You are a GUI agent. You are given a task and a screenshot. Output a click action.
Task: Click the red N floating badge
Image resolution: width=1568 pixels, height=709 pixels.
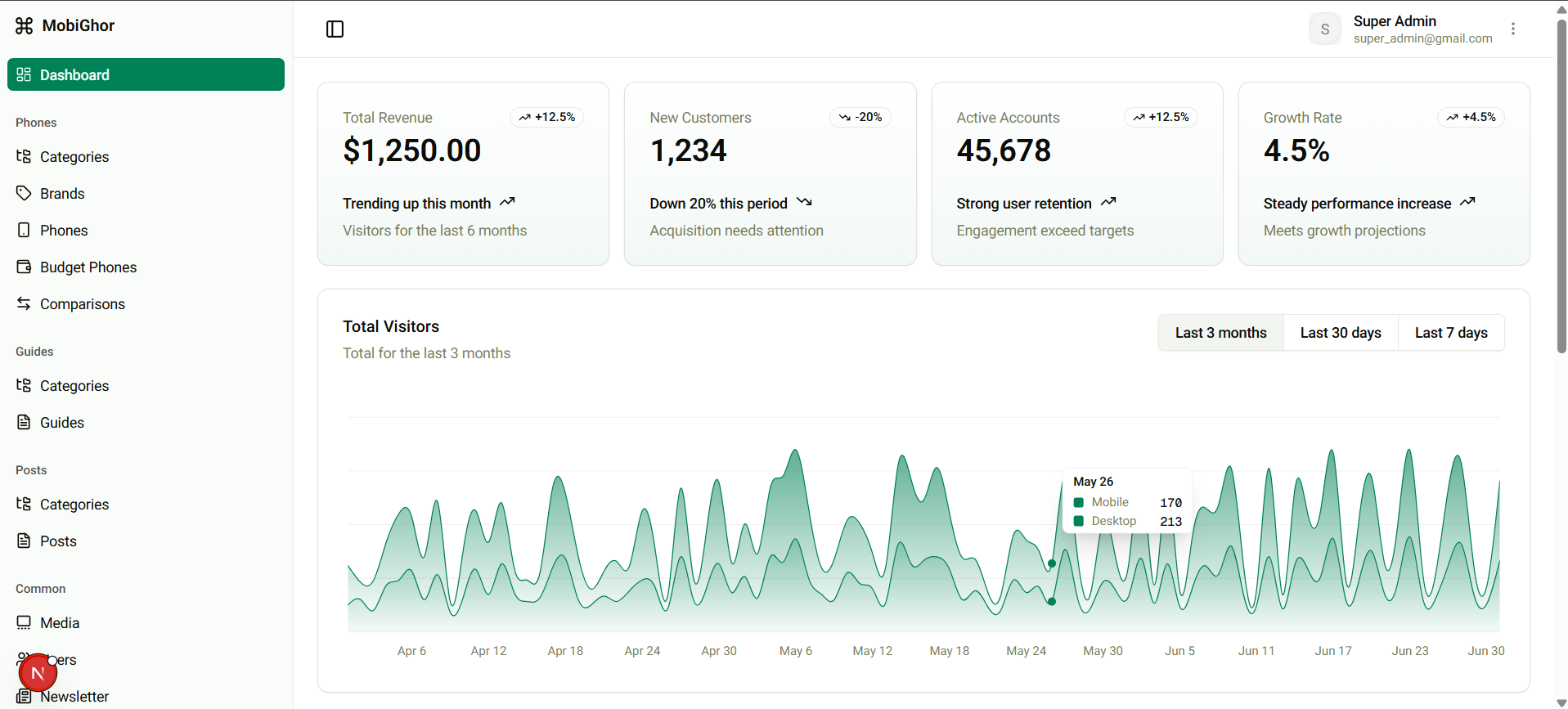click(x=38, y=673)
